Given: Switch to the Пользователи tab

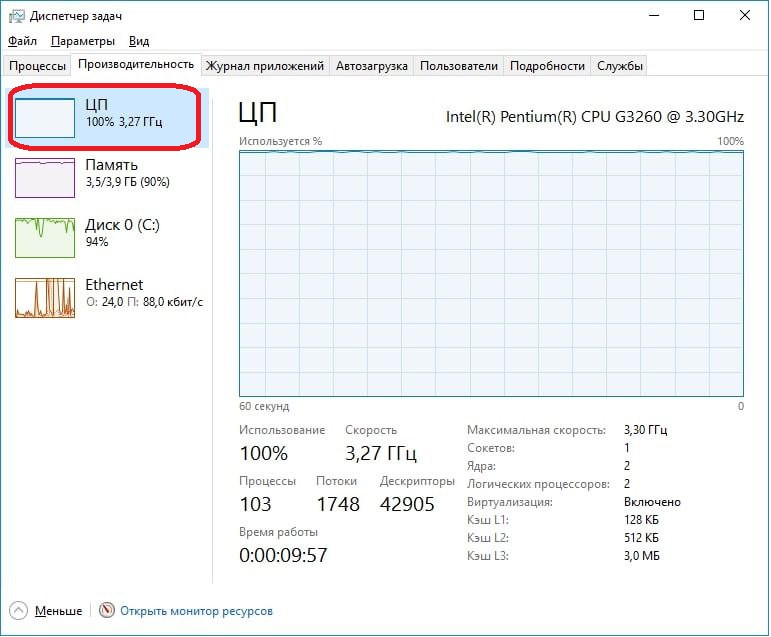Looking at the screenshot, I should pos(458,66).
